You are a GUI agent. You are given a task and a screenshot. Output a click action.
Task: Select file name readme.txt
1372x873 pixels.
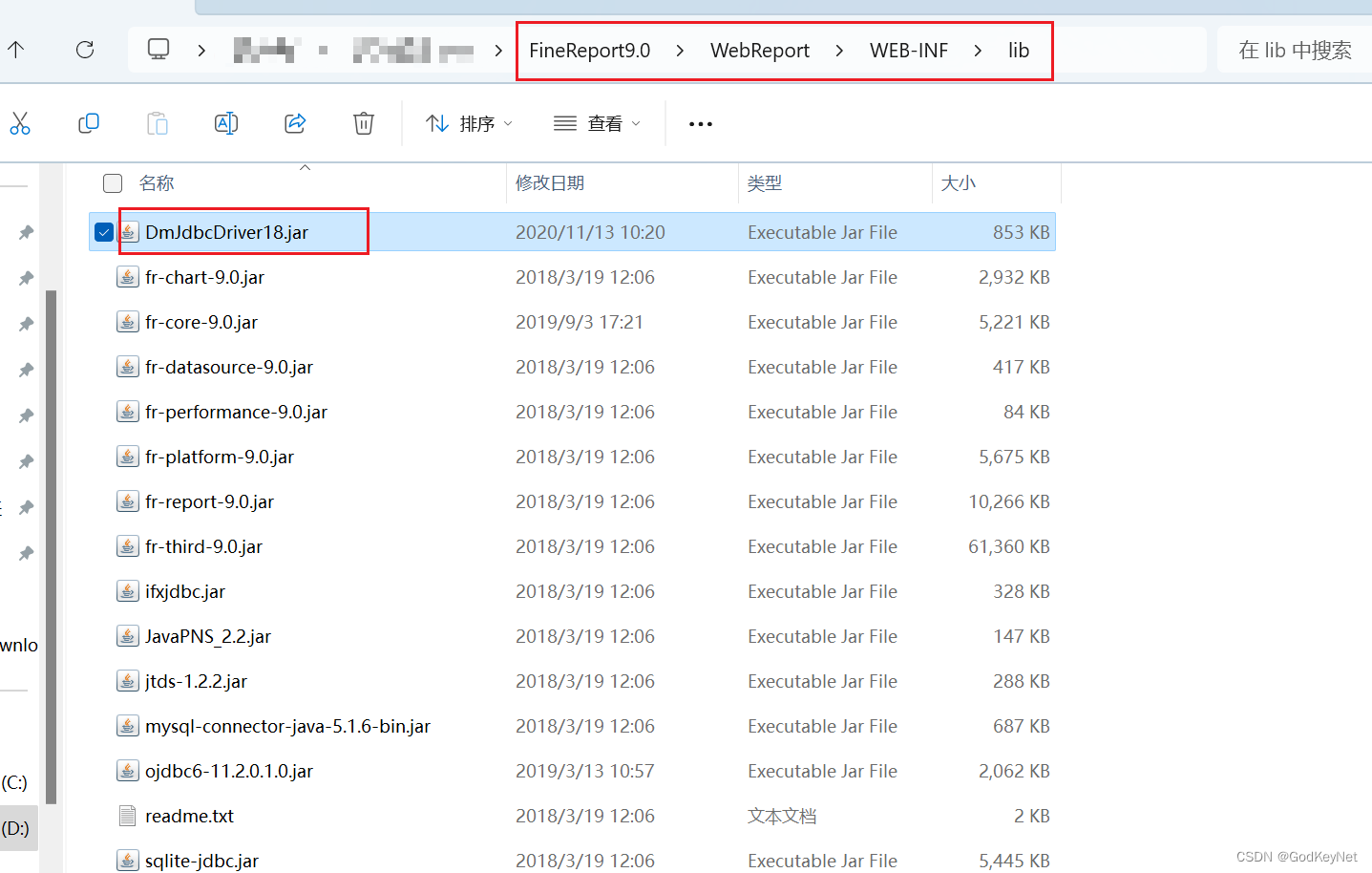(189, 816)
